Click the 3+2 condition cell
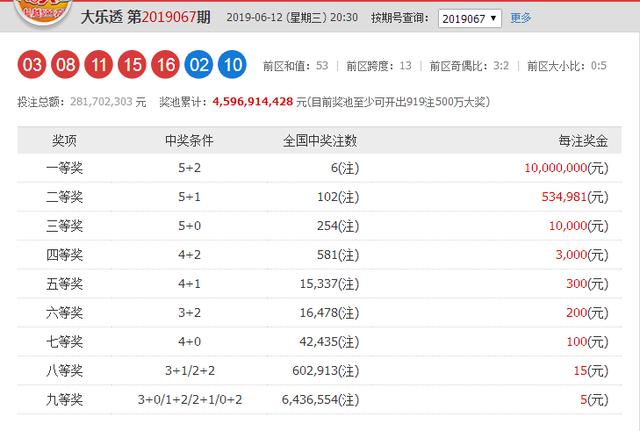 189,313
